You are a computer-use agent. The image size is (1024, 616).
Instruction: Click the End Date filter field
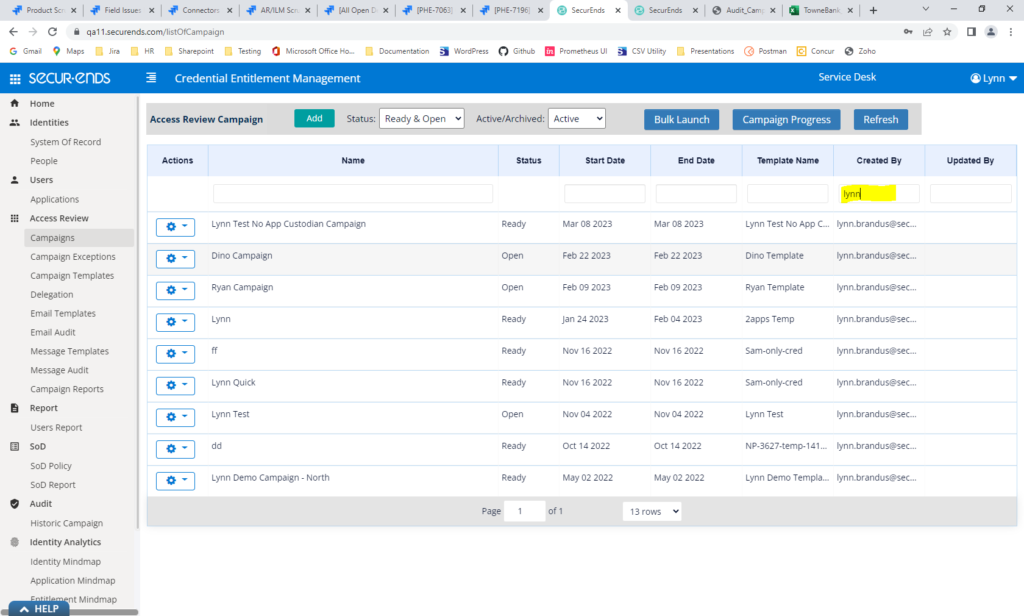tap(696, 193)
